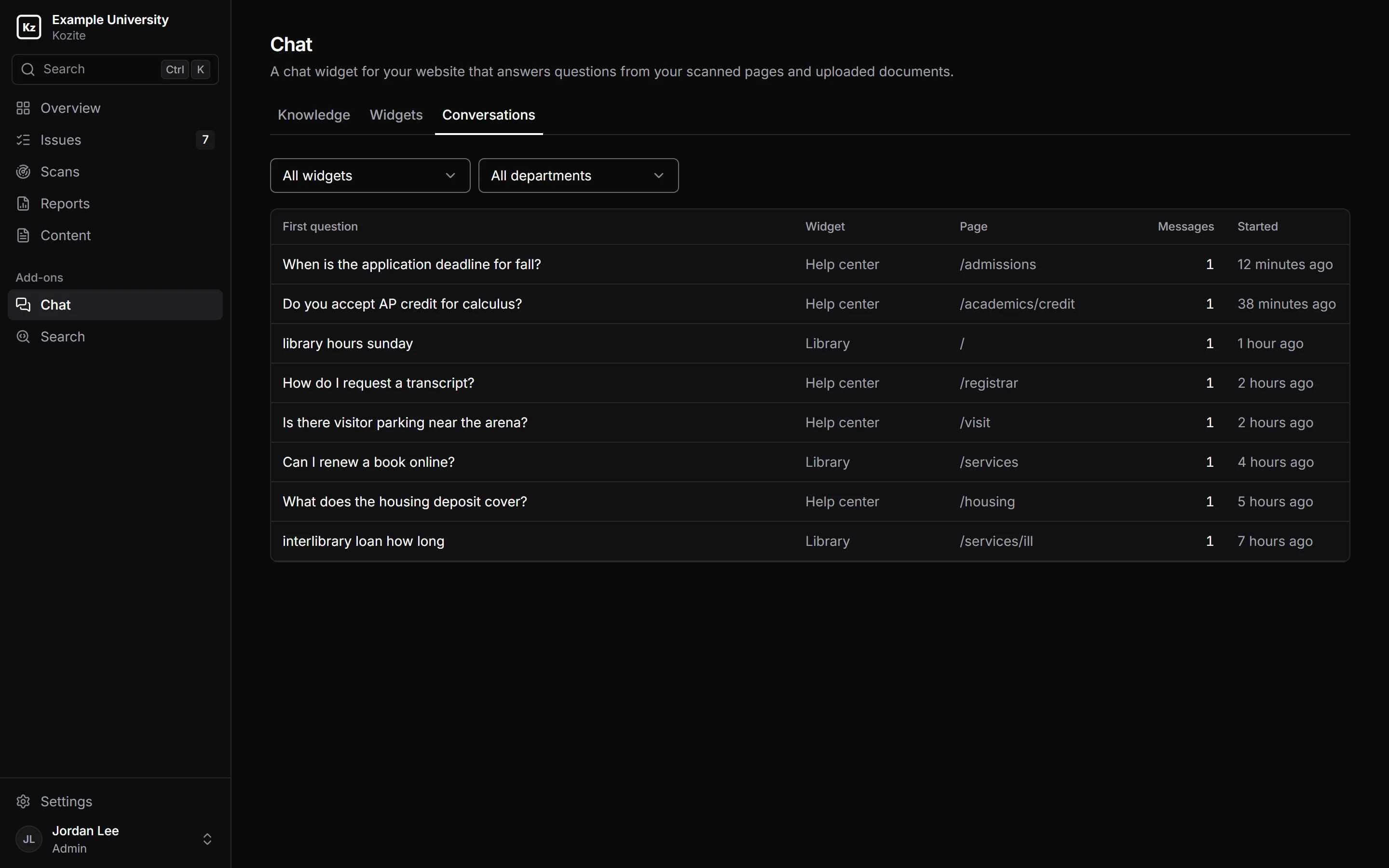Click the Page column header

tap(973, 226)
